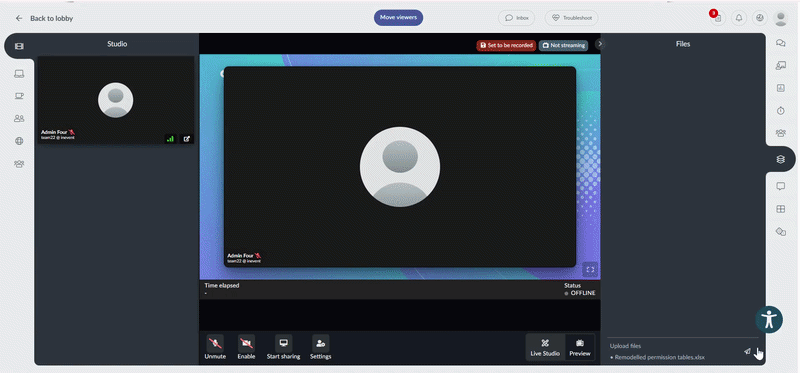Image resolution: width=800 pixels, height=373 pixels.
Task: Click the Not streaming badge
Action: click(x=563, y=45)
